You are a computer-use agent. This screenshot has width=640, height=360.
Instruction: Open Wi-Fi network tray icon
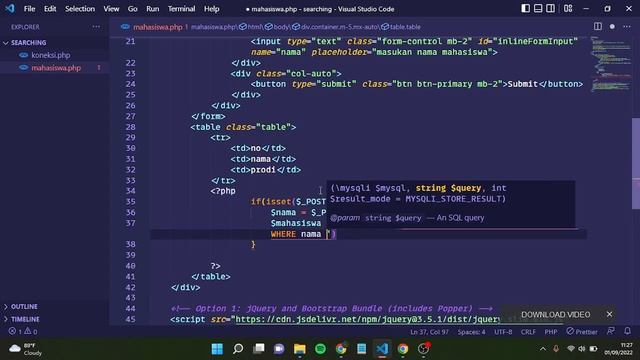click(571, 349)
